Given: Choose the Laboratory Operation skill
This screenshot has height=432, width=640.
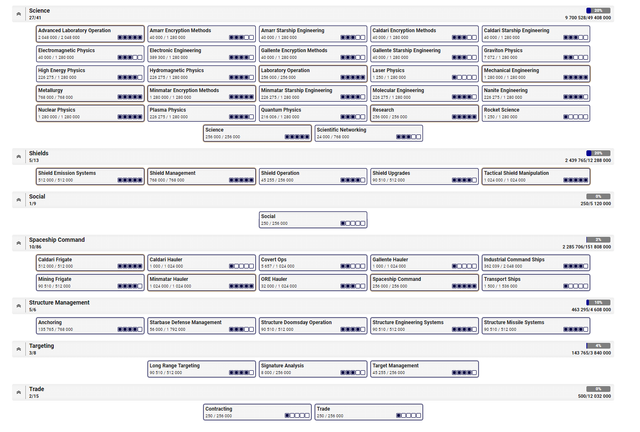Looking at the screenshot, I should [313, 74].
